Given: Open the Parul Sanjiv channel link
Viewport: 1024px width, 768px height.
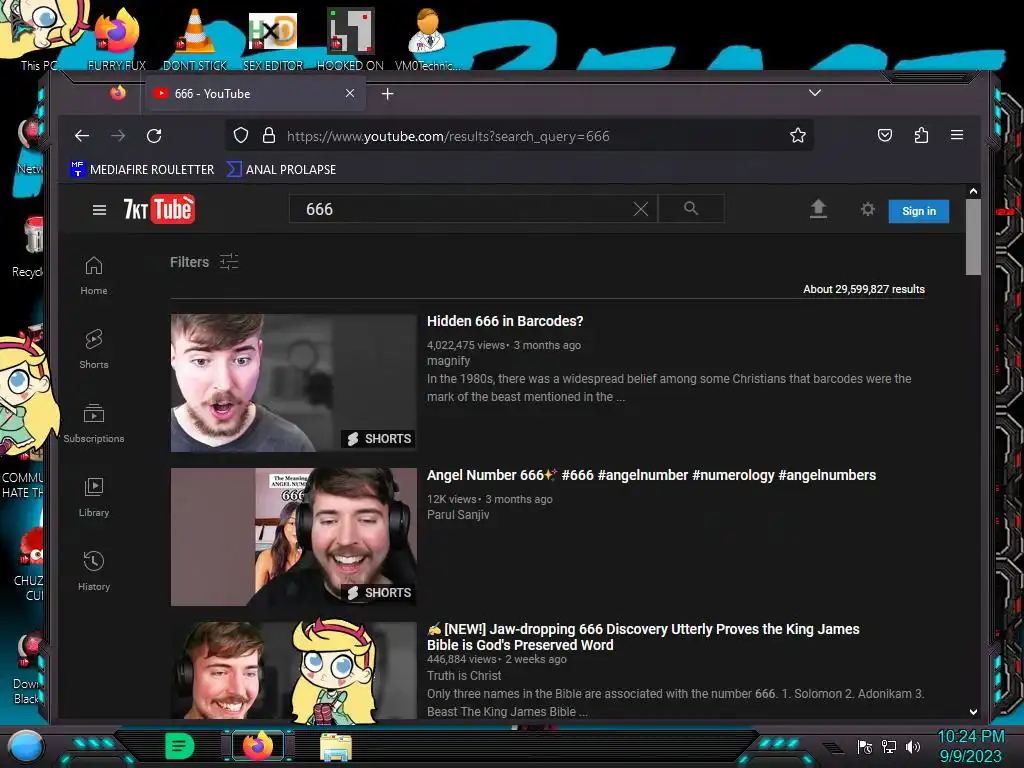Looking at the screenshot, I should click(x=458, y=515).
